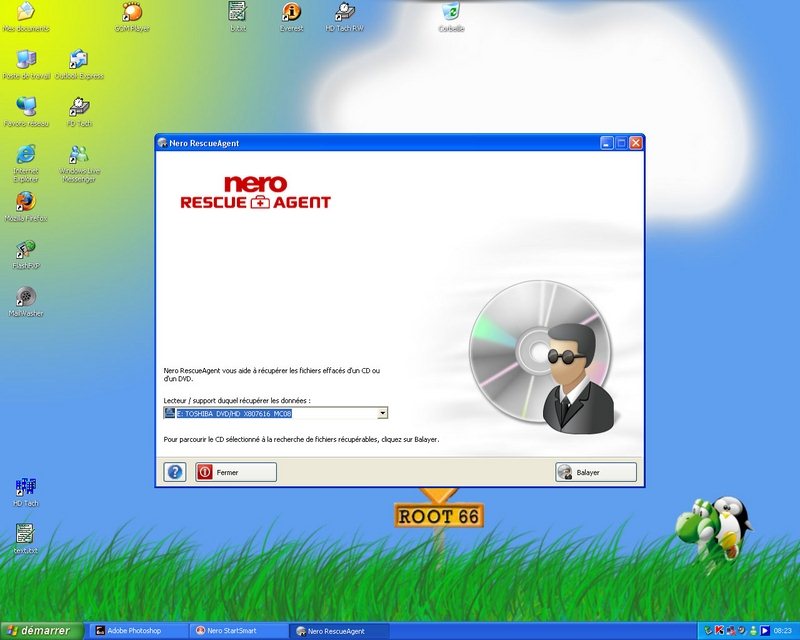Screen dimensions: 800x640
Task: Minimize the Nero RescueAgent window
Action: point(607,143)
